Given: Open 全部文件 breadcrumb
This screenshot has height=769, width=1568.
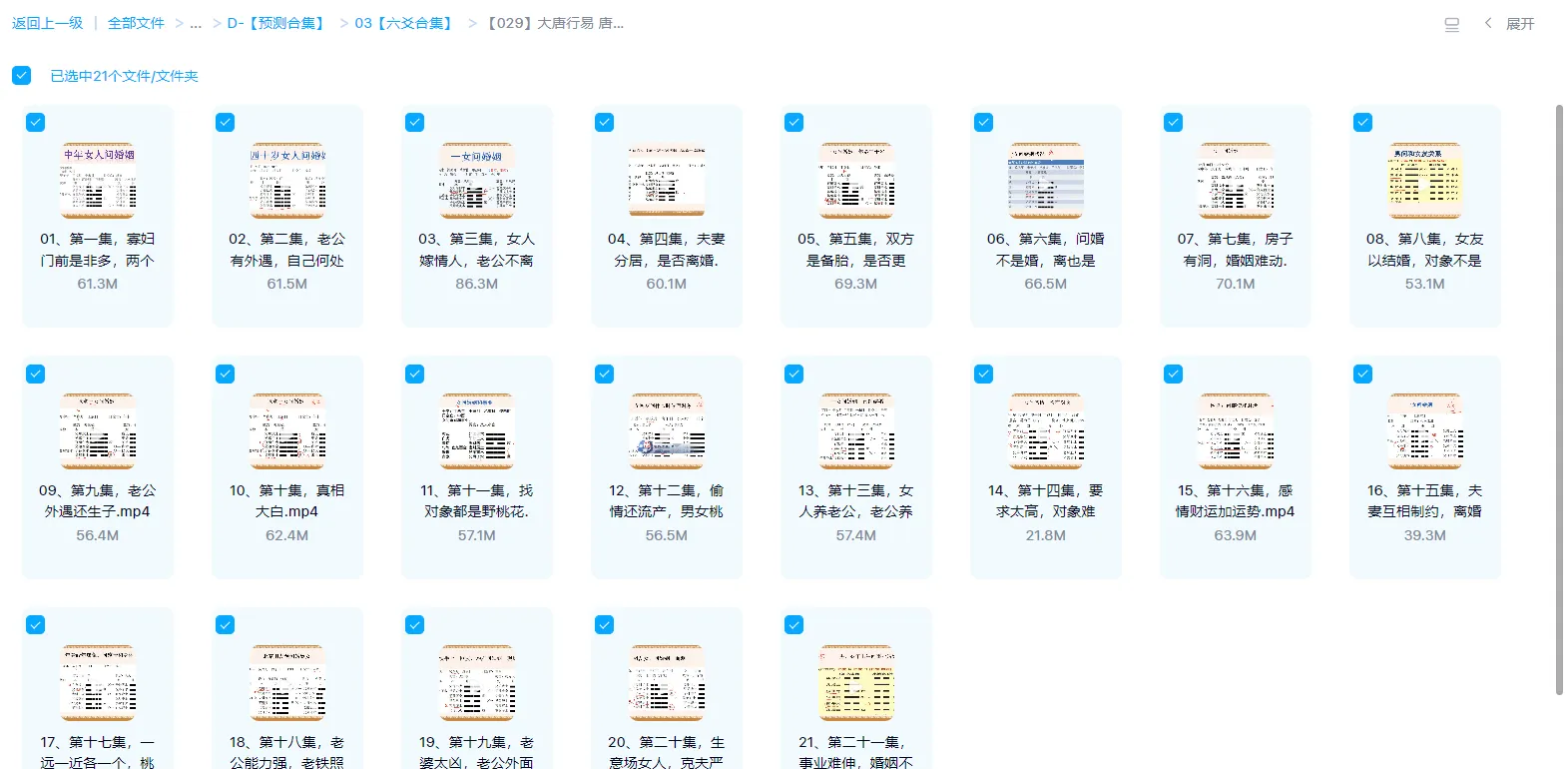Looking at the screenshot, I should click(x=136, y=23).
